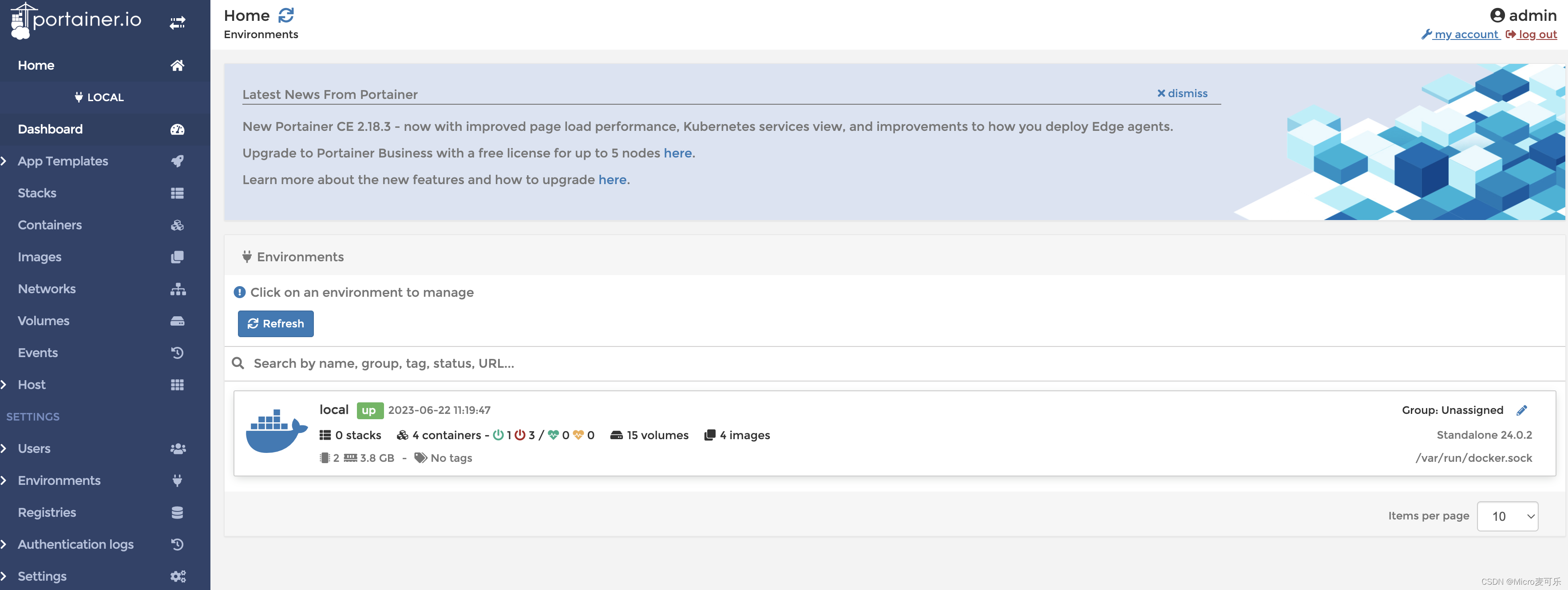Click the Stacks list icon

click(x=177, y=193)
